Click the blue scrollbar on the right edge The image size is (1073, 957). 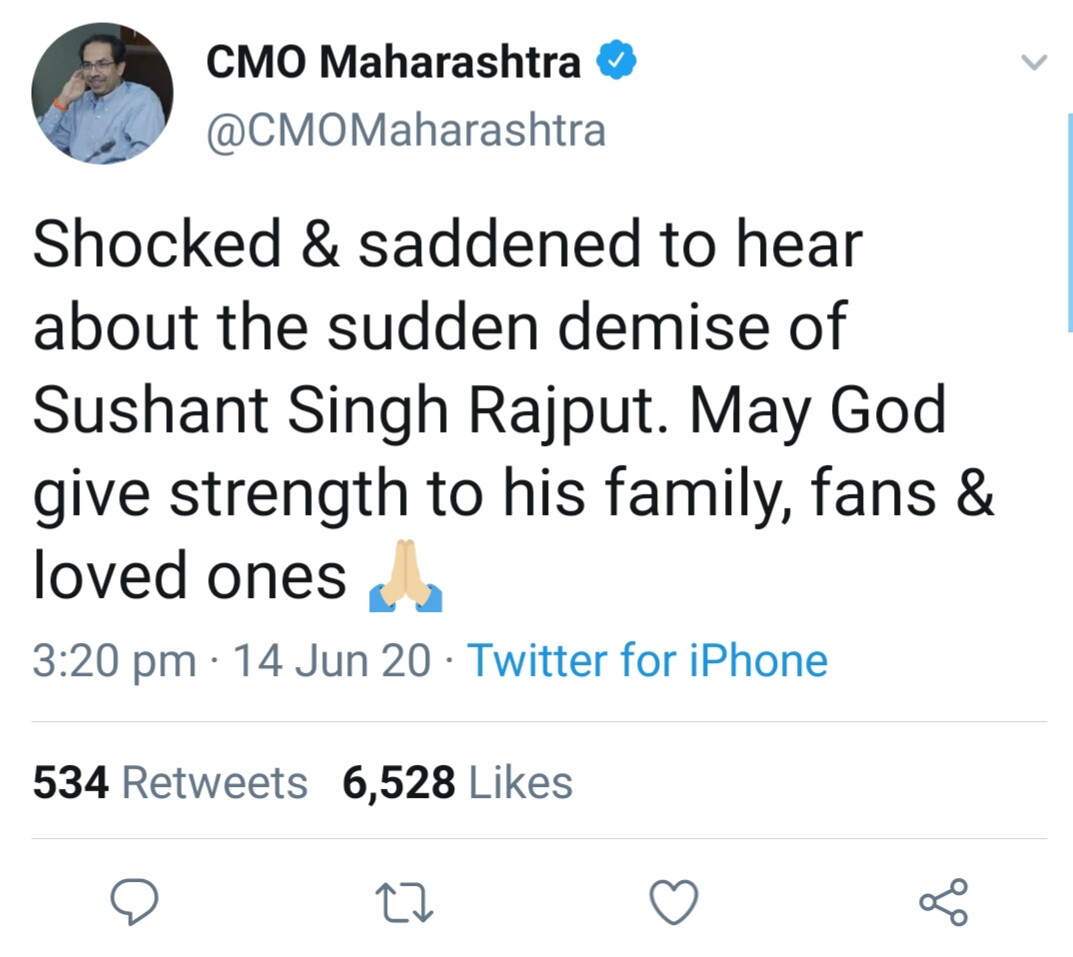click(x=1069, y=220)
